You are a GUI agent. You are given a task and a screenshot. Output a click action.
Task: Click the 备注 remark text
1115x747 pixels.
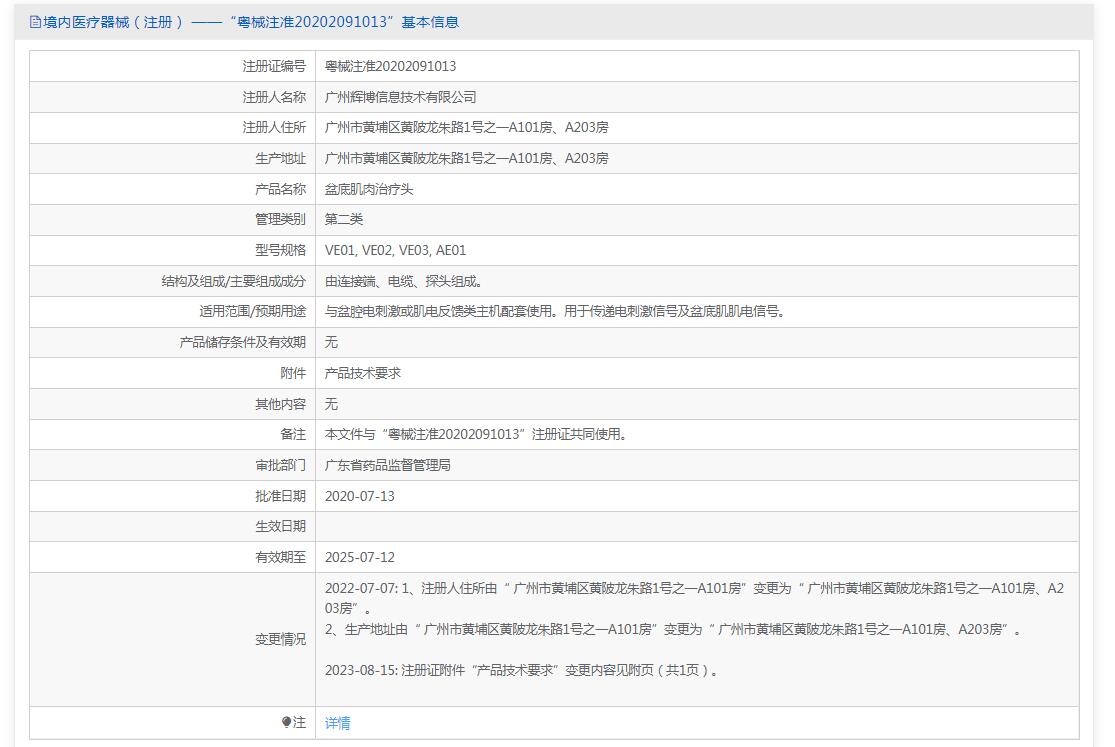point(476,434)
